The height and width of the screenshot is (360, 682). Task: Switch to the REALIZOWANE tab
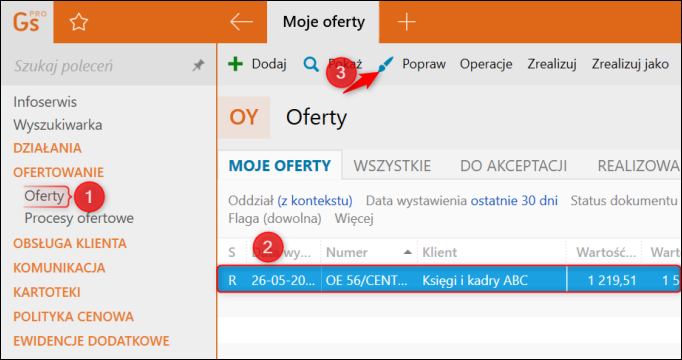coord(639,166)
